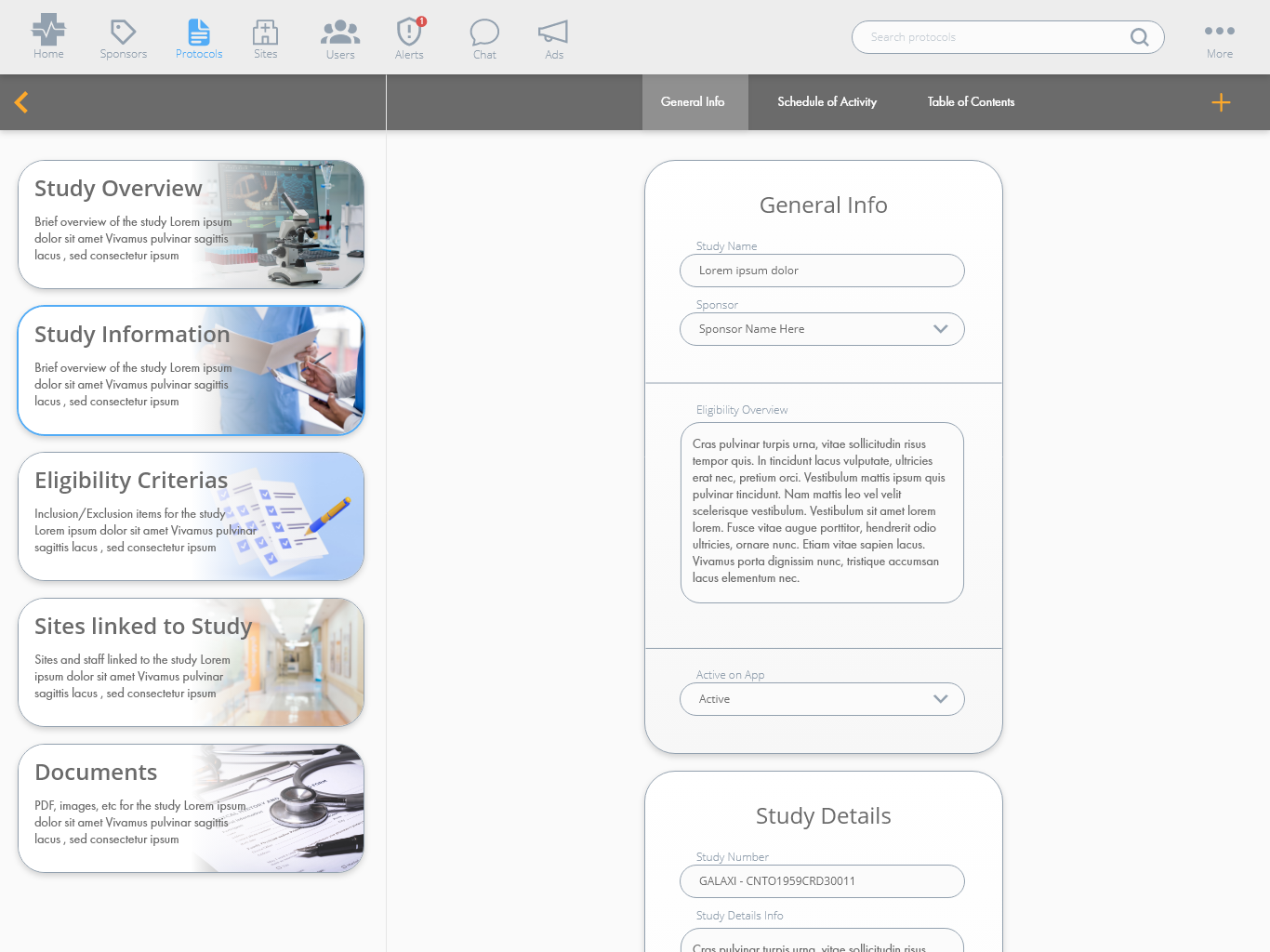
Task: View Alerts shield icon
Action: (x=409, y=33)
